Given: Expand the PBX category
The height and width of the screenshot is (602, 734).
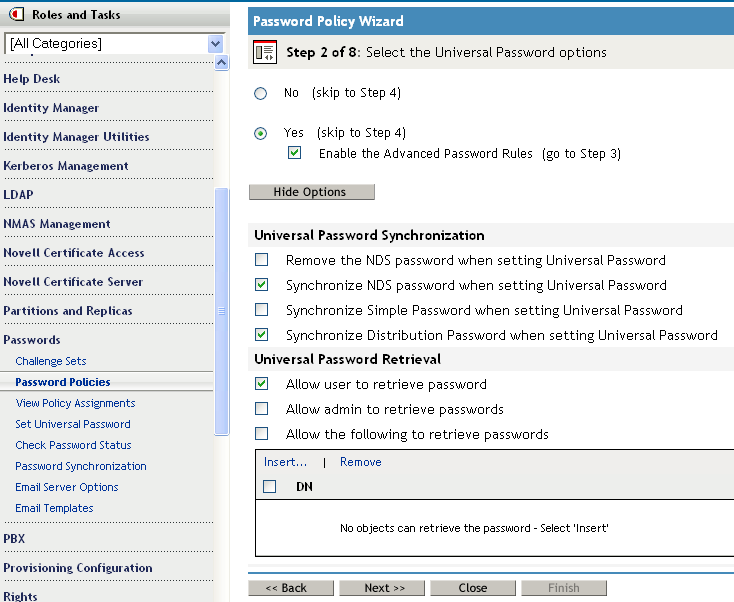Looking at the screenshot, I should (14, 539).
